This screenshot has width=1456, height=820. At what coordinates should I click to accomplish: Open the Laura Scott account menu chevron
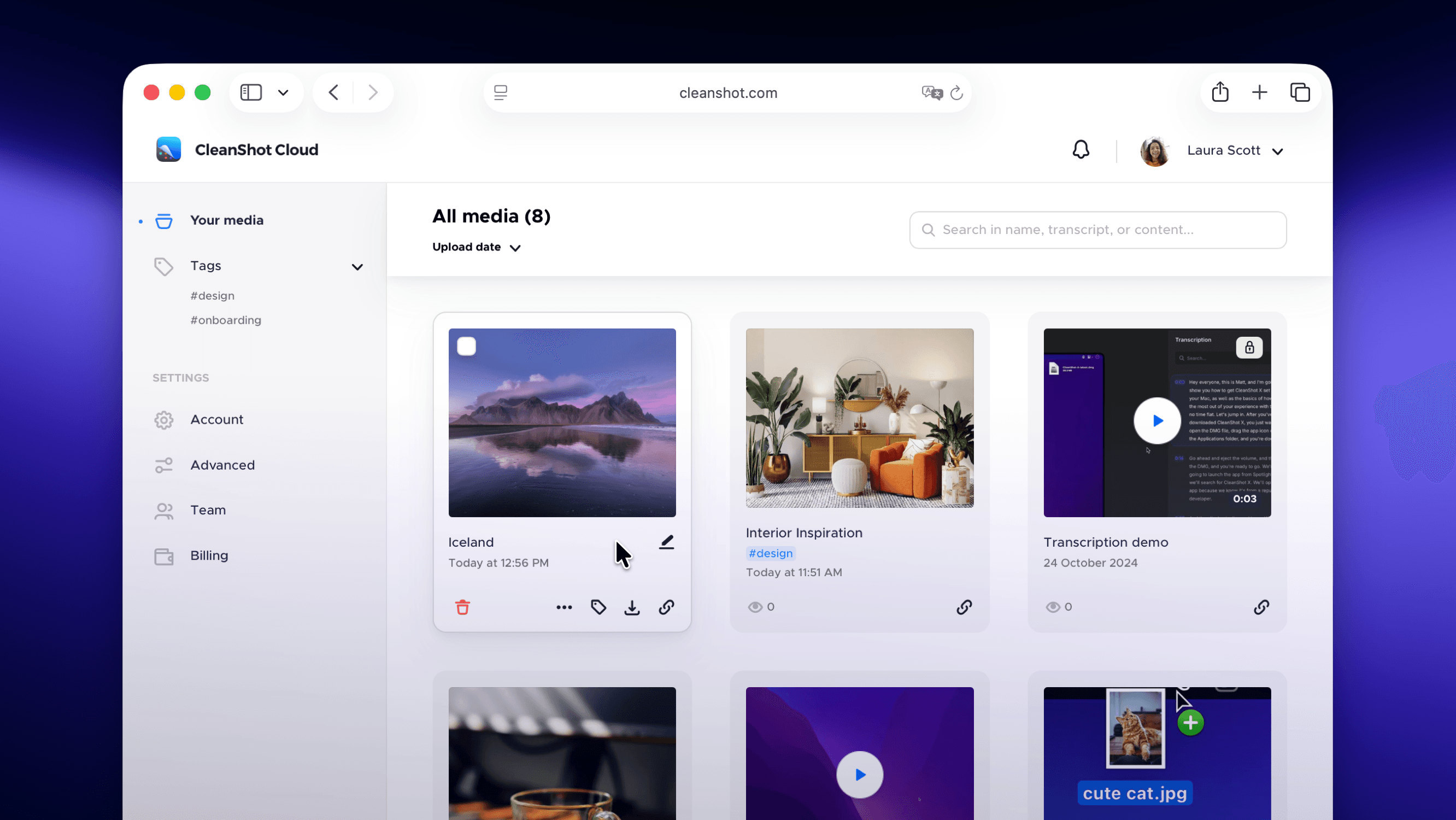(x=1277, y=151)
